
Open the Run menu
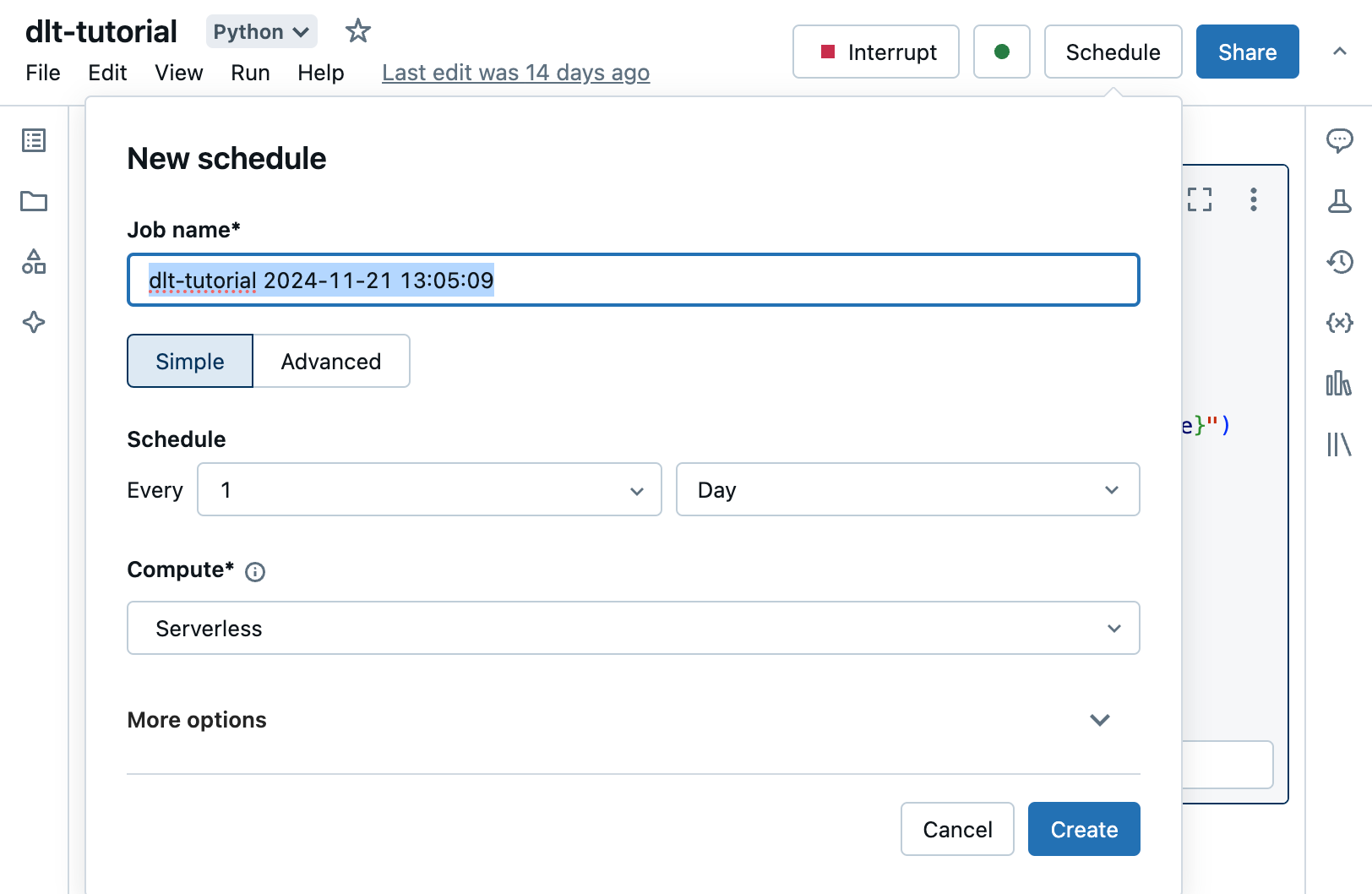coord(250,74)
